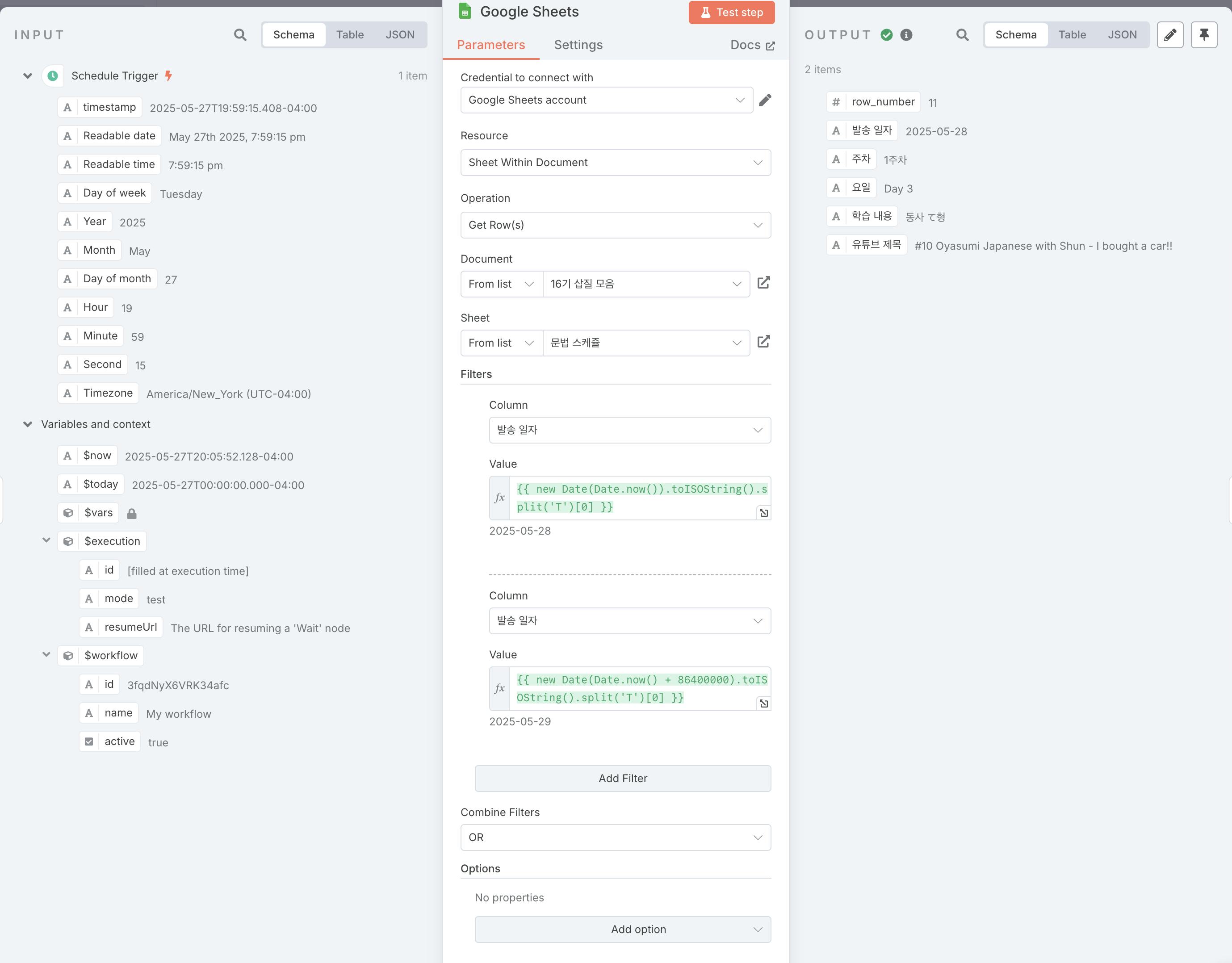Open the first filter Column dropdown
Image resolution: width=1232 pixels, height=963 pixels.
[x=629, y=430]
